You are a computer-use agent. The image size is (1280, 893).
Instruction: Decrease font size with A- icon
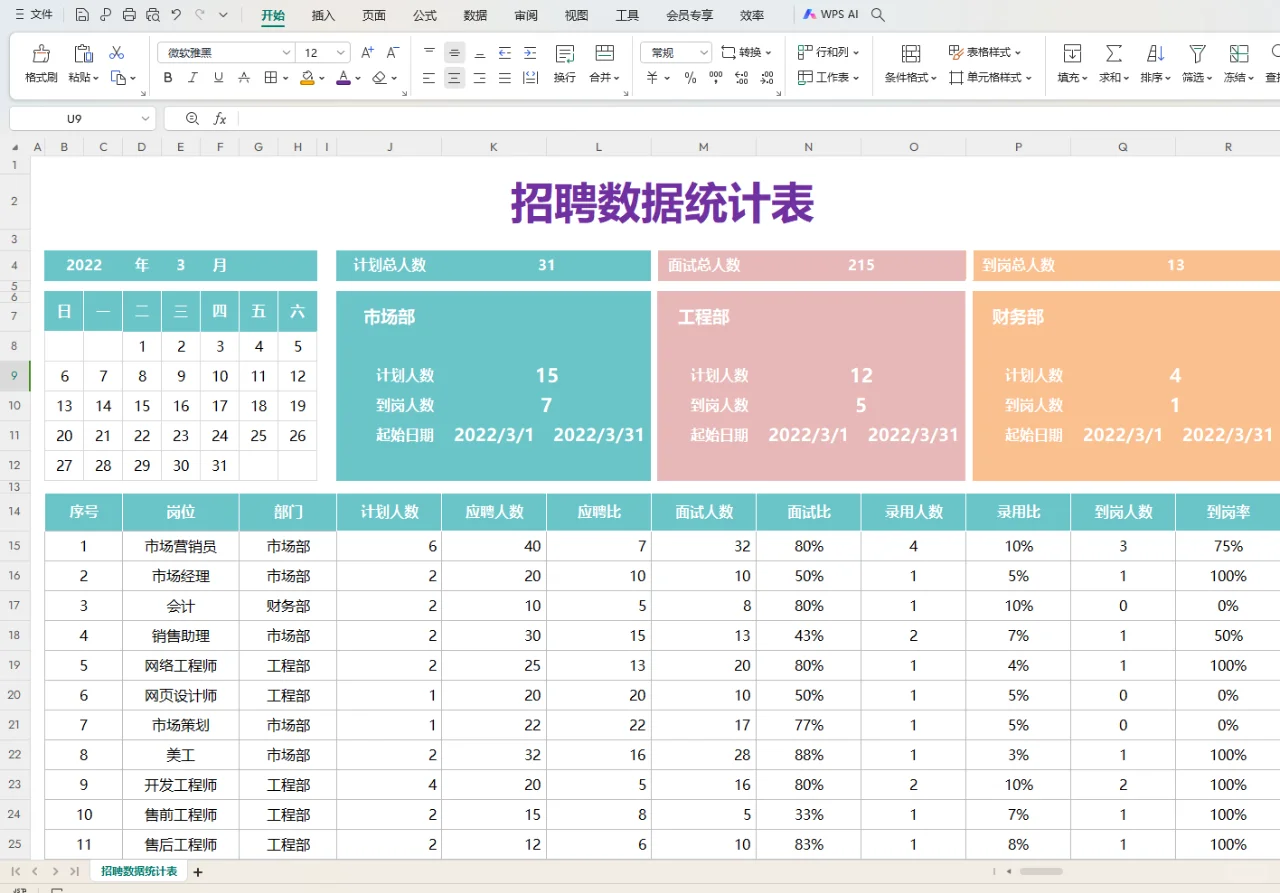click(x=393, y=53)
